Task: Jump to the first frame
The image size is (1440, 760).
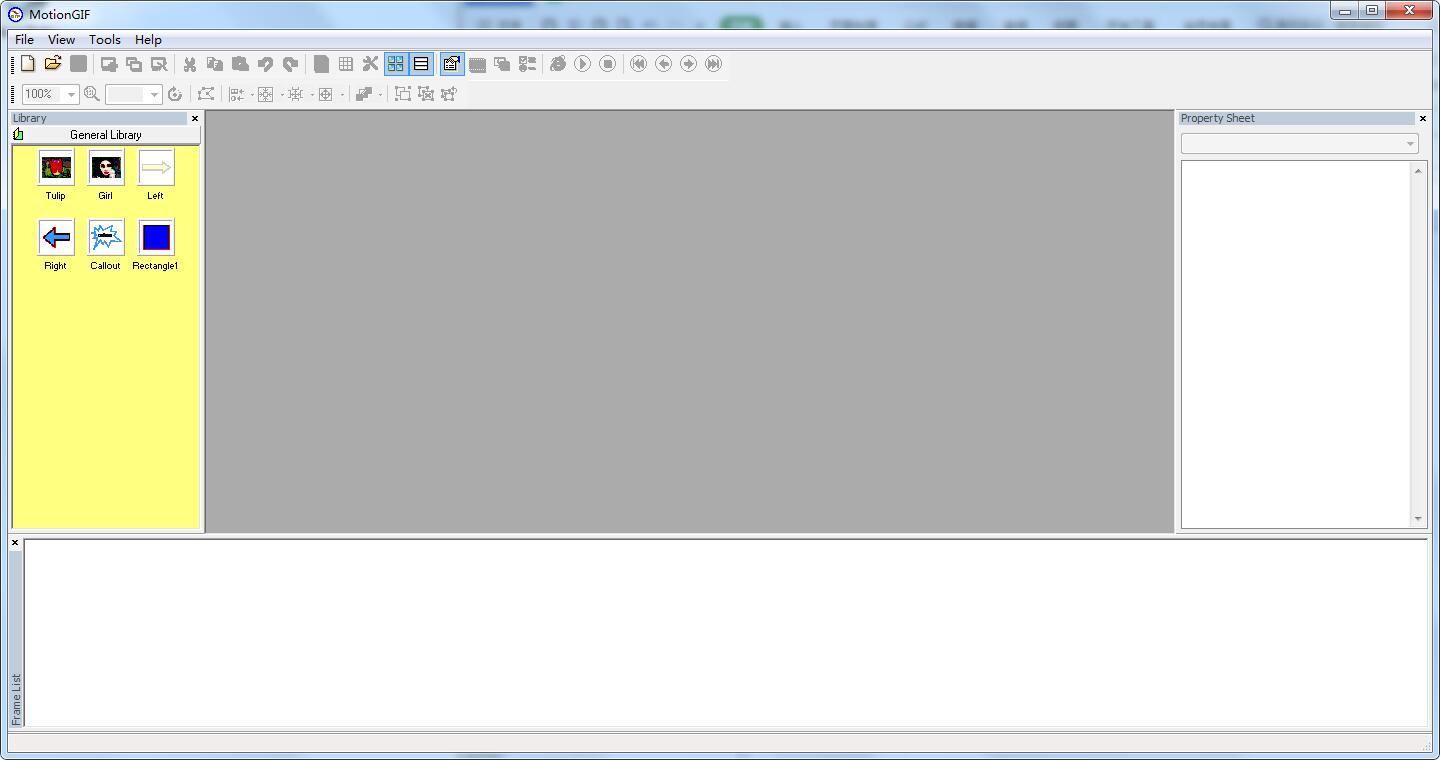Action: click(x=638, y=64)
